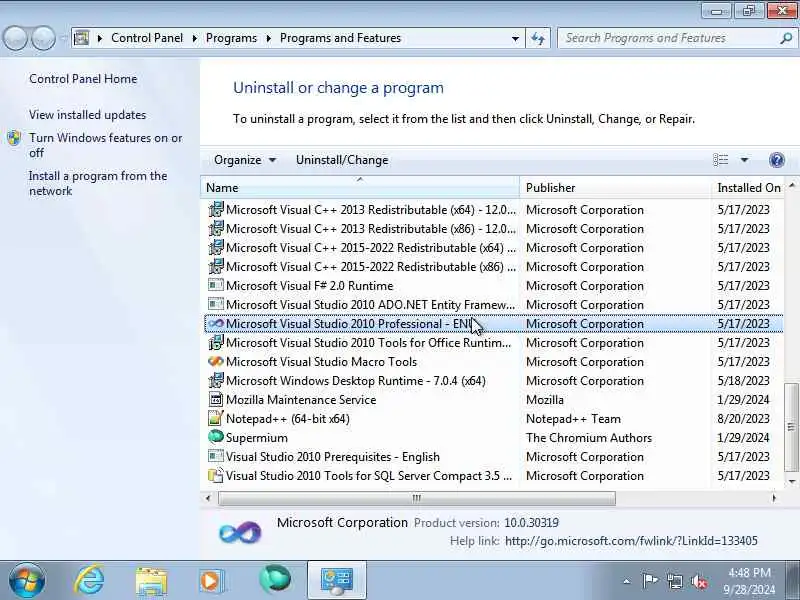Click the Visual F# 2.0 Runtime icon
800x600 pixels.
click(216, 285)
